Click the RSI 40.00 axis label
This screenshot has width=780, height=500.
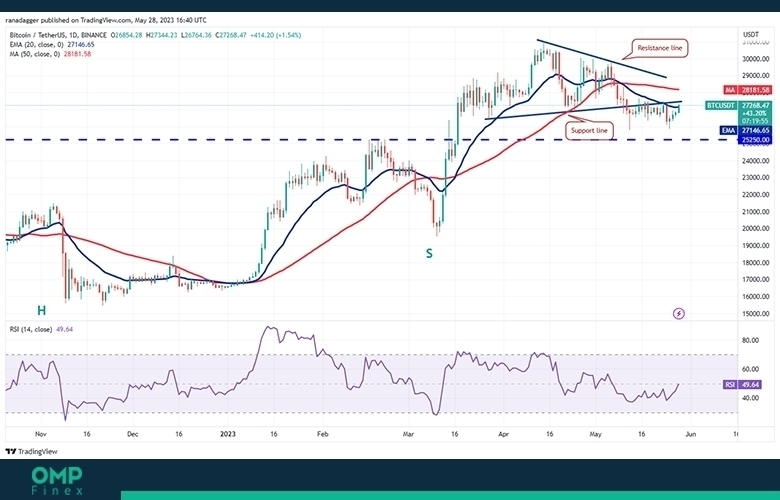751,398
